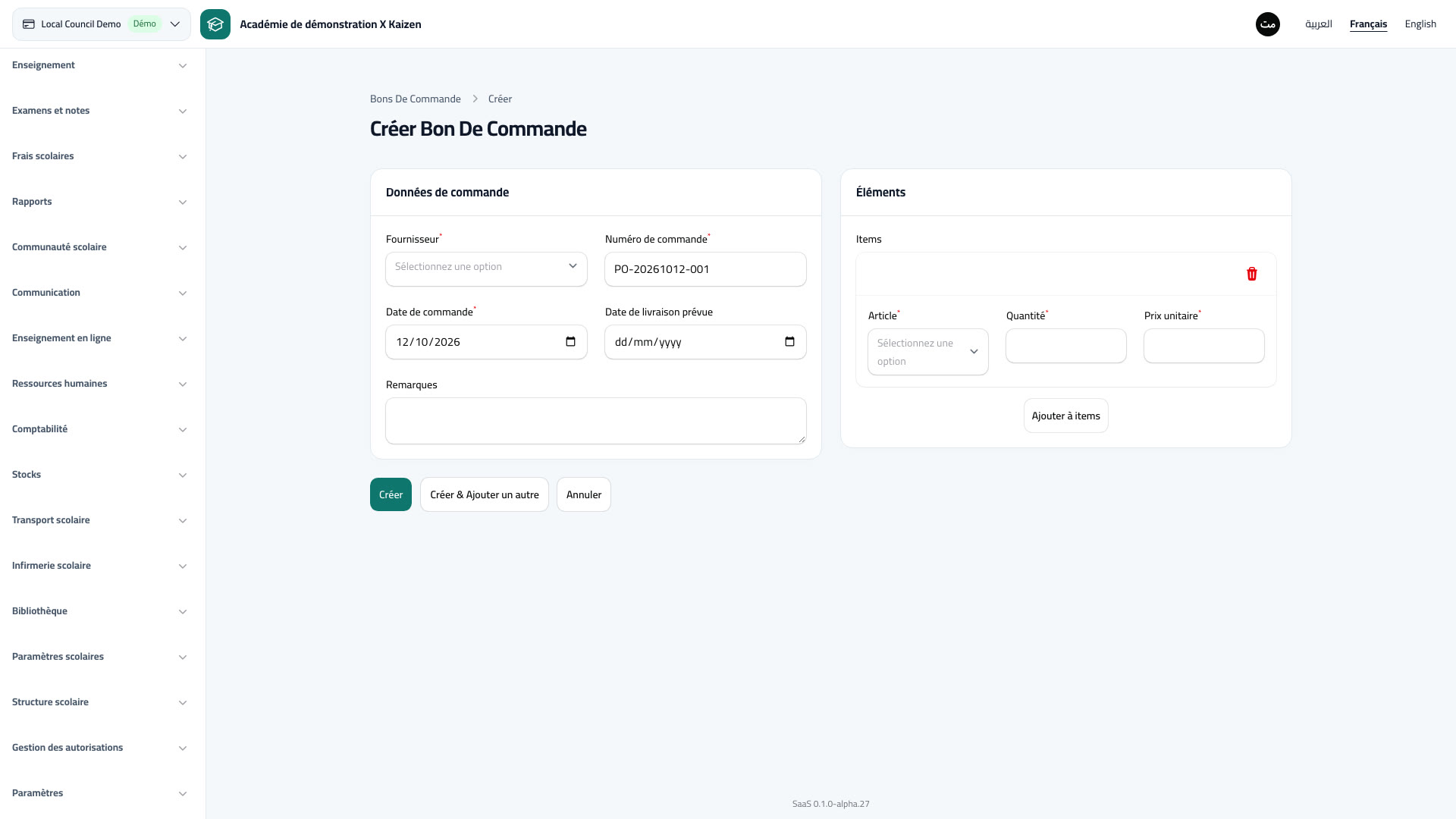The image size is (1456, 819).
Task: Expand the Structure scolaire section
Action: (100, 702)
